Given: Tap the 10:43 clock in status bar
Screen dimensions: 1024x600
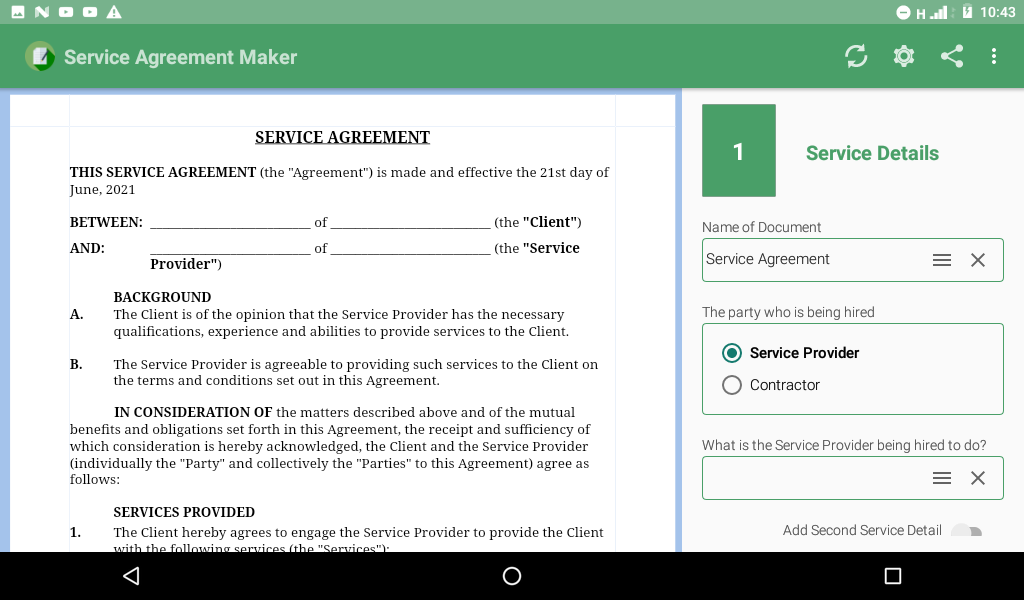Looking at the screenshot, I should [x=997, y=12].
